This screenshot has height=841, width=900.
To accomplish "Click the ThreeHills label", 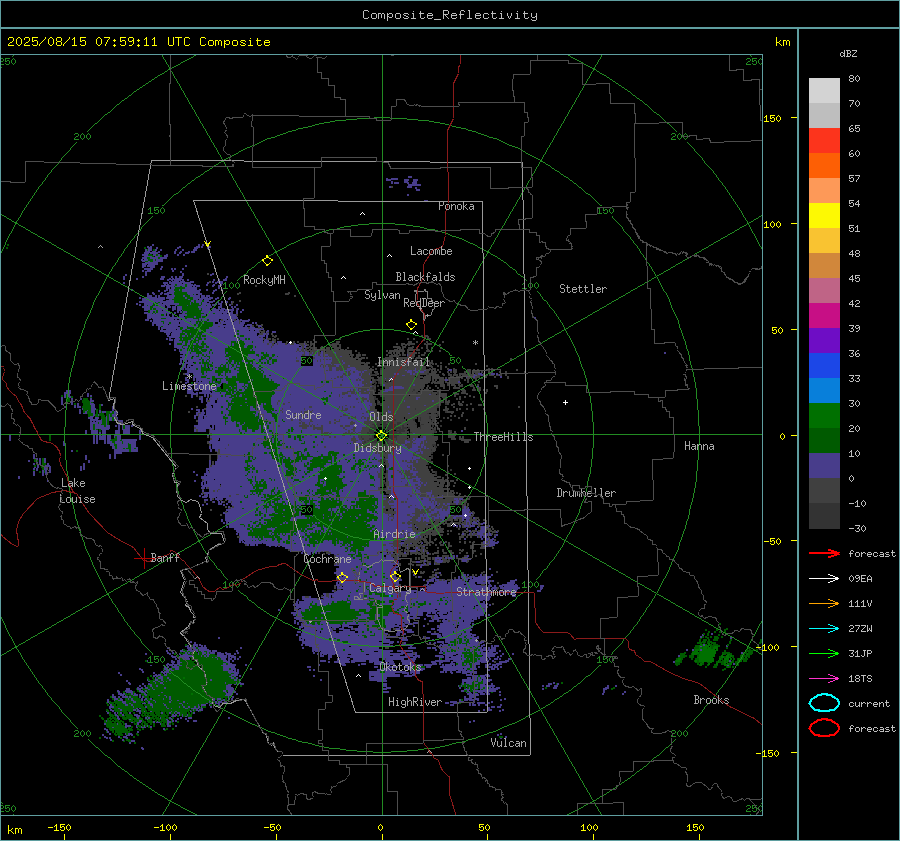I will [x=503, y=437].
